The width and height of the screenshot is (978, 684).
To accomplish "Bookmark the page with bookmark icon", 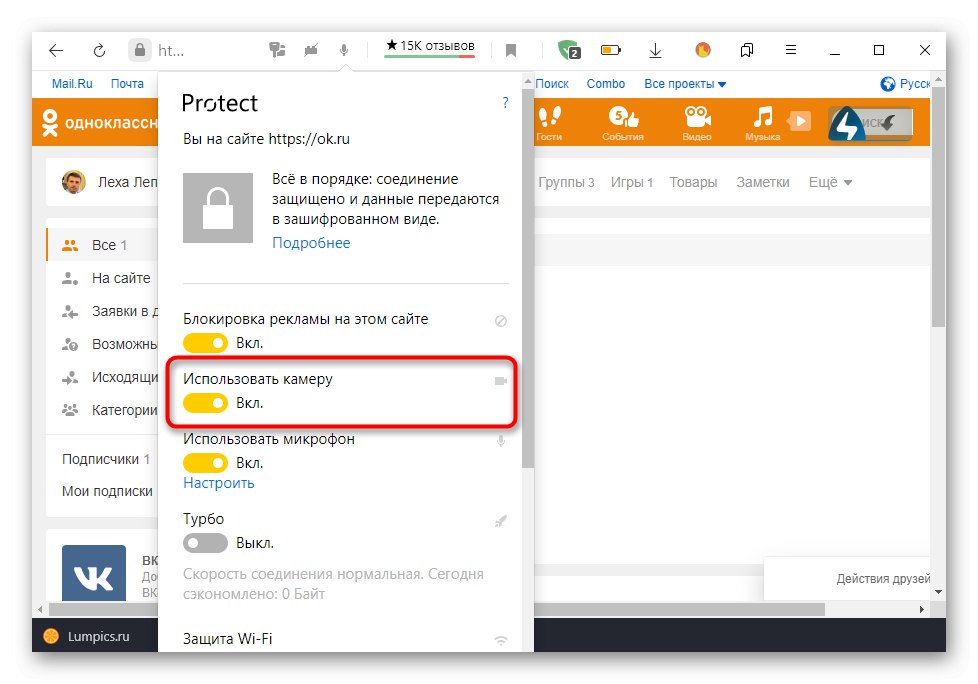I will [x=511, y=51].
